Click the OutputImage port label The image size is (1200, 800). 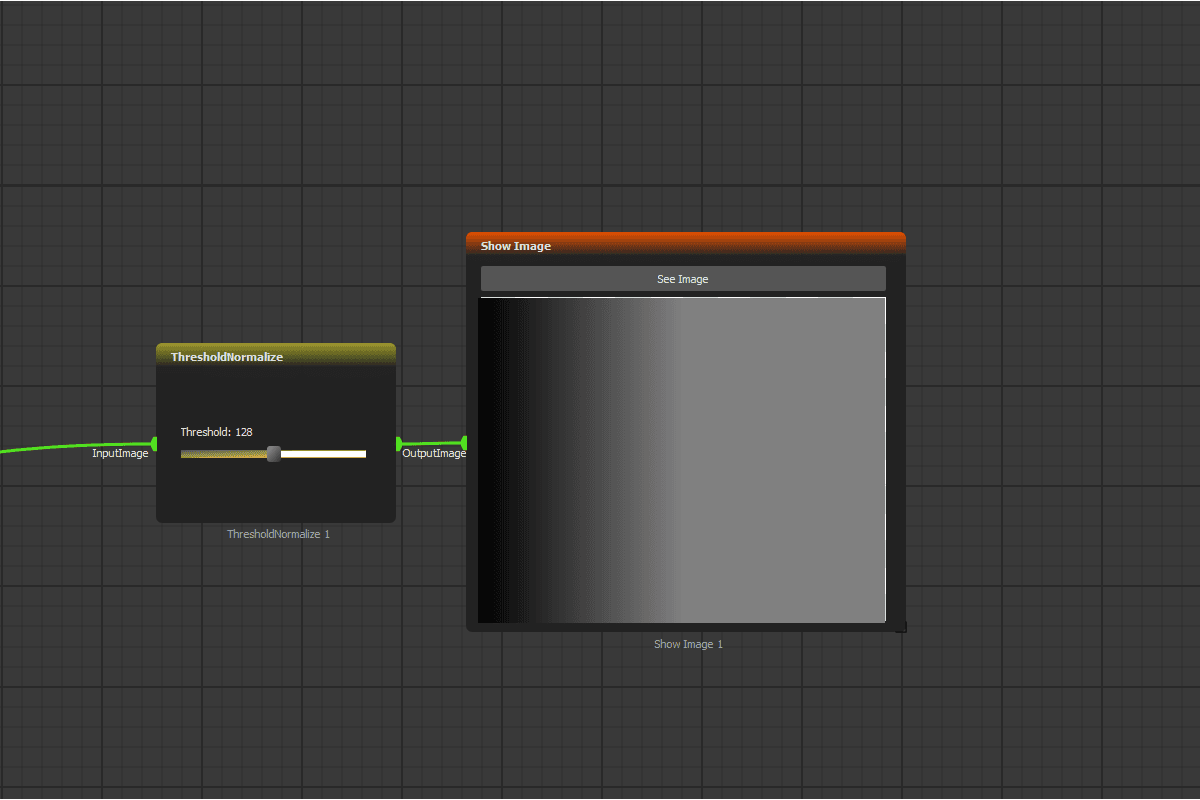click(x=434, y=454)
